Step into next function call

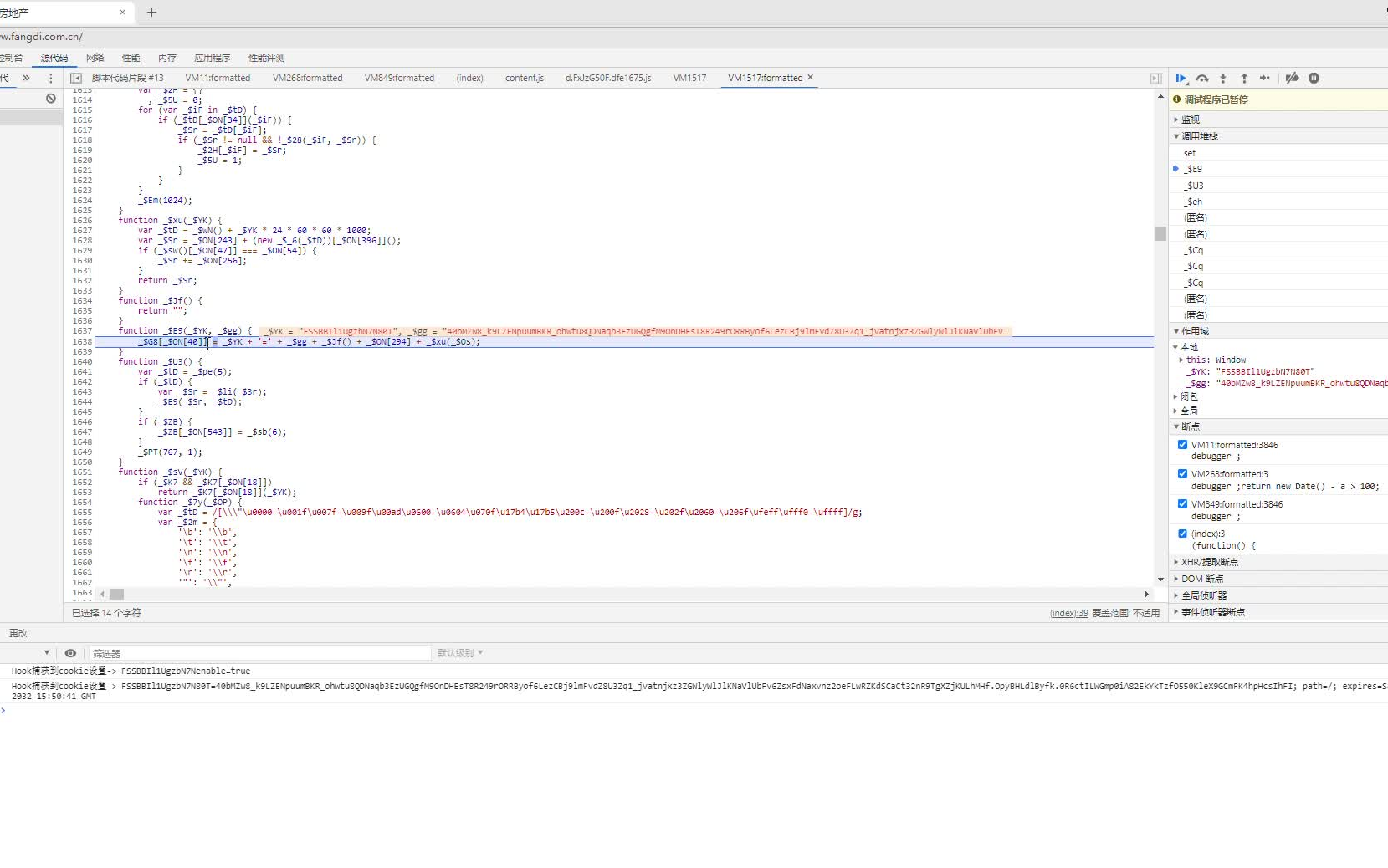[1223, 78]
